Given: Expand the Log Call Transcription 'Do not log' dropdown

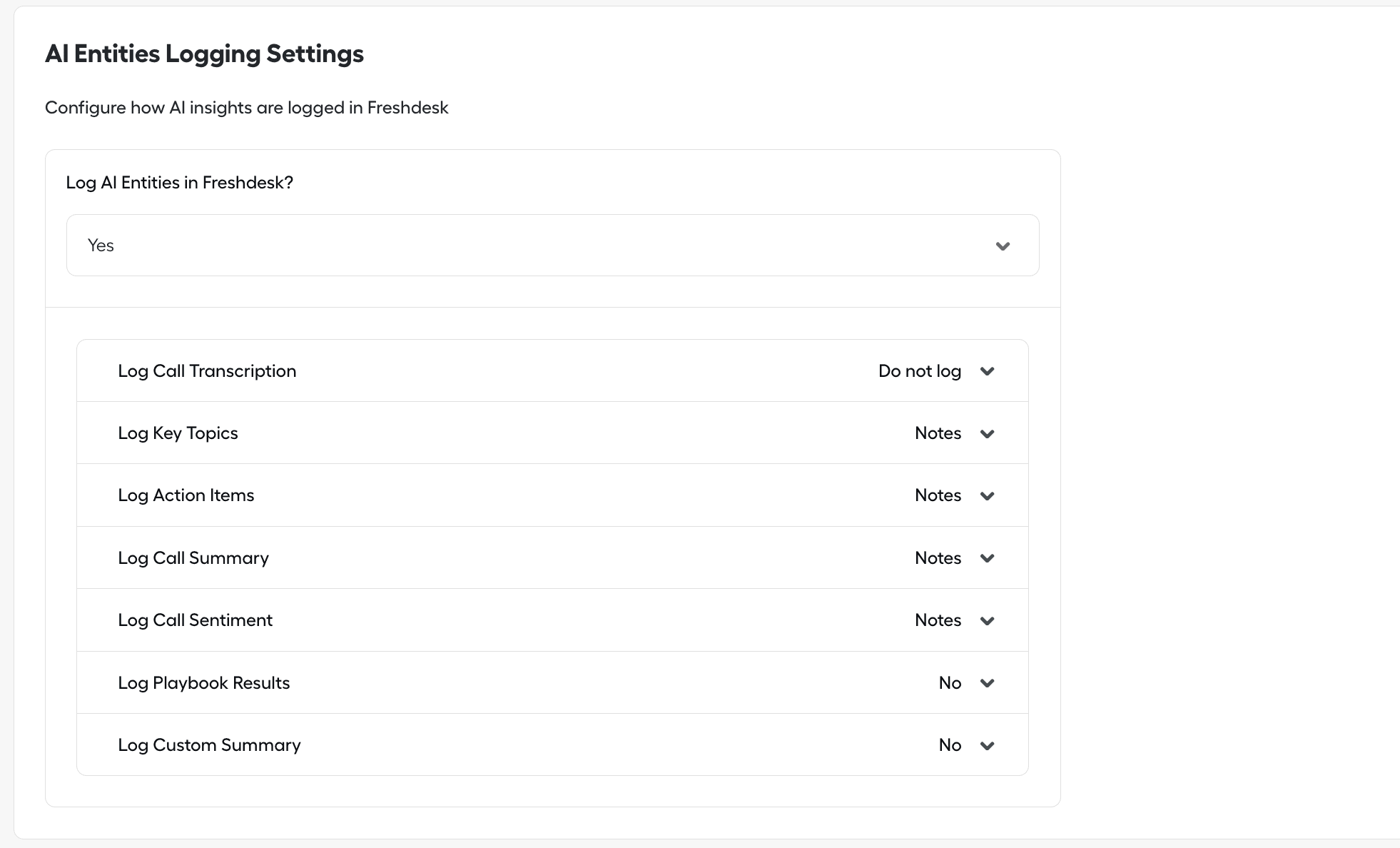Looking at the screenshot, I should pos(936,371).
